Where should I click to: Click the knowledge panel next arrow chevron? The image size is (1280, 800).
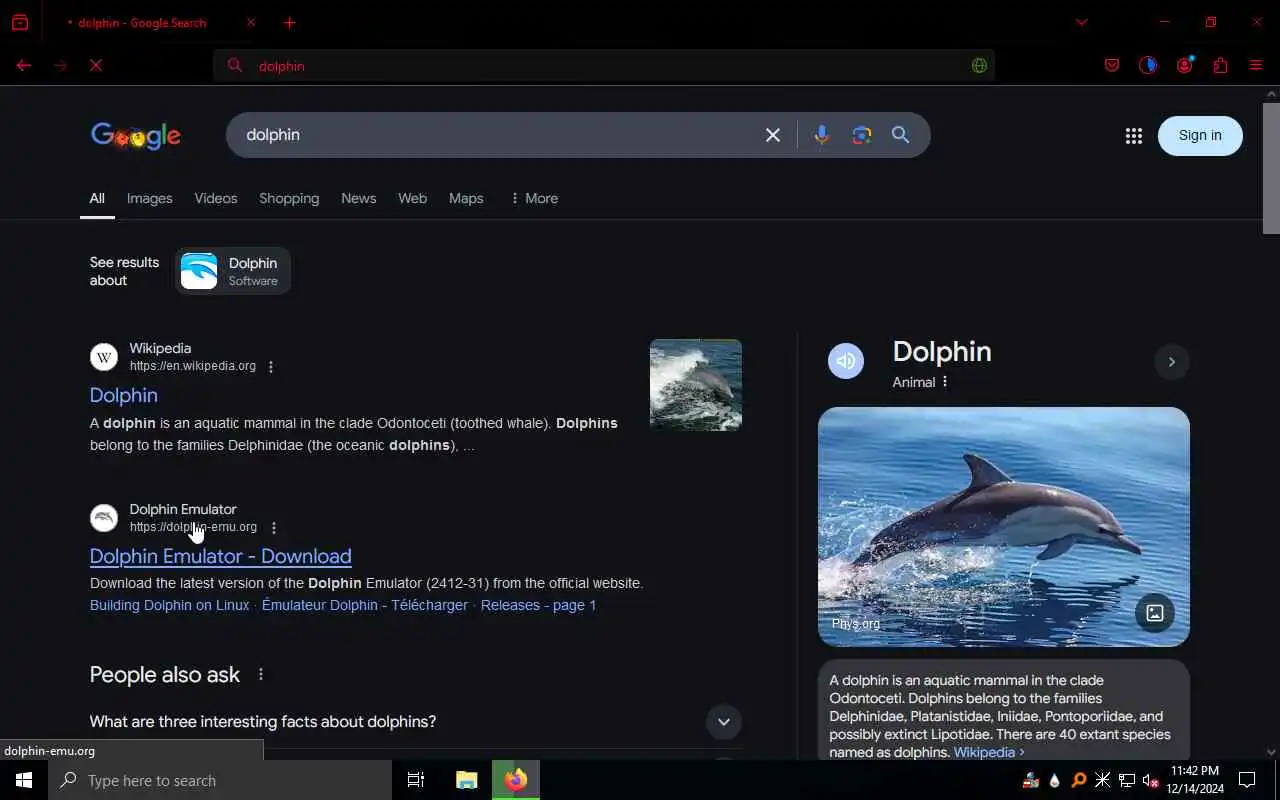click(x=1172, y=362)
